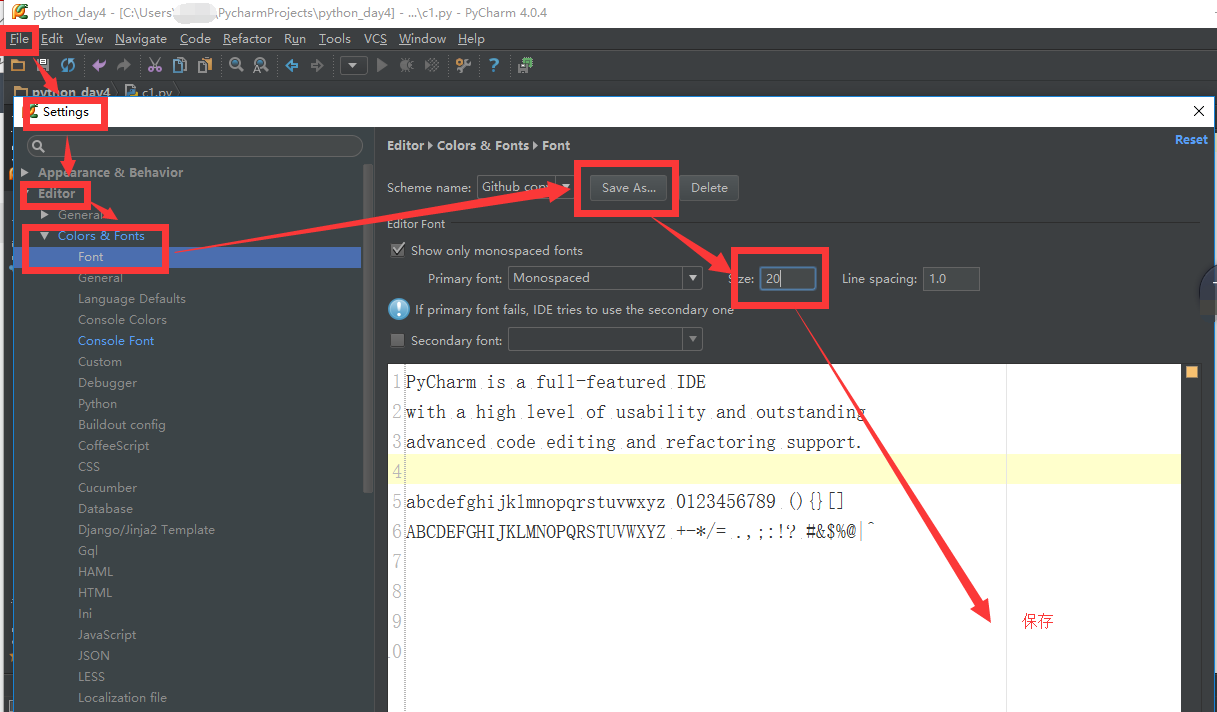The height and width of the screenshot is (712, 1217).
Task: Click the Settings wrench toolbar icon
Action: click(x=462, y=65)
